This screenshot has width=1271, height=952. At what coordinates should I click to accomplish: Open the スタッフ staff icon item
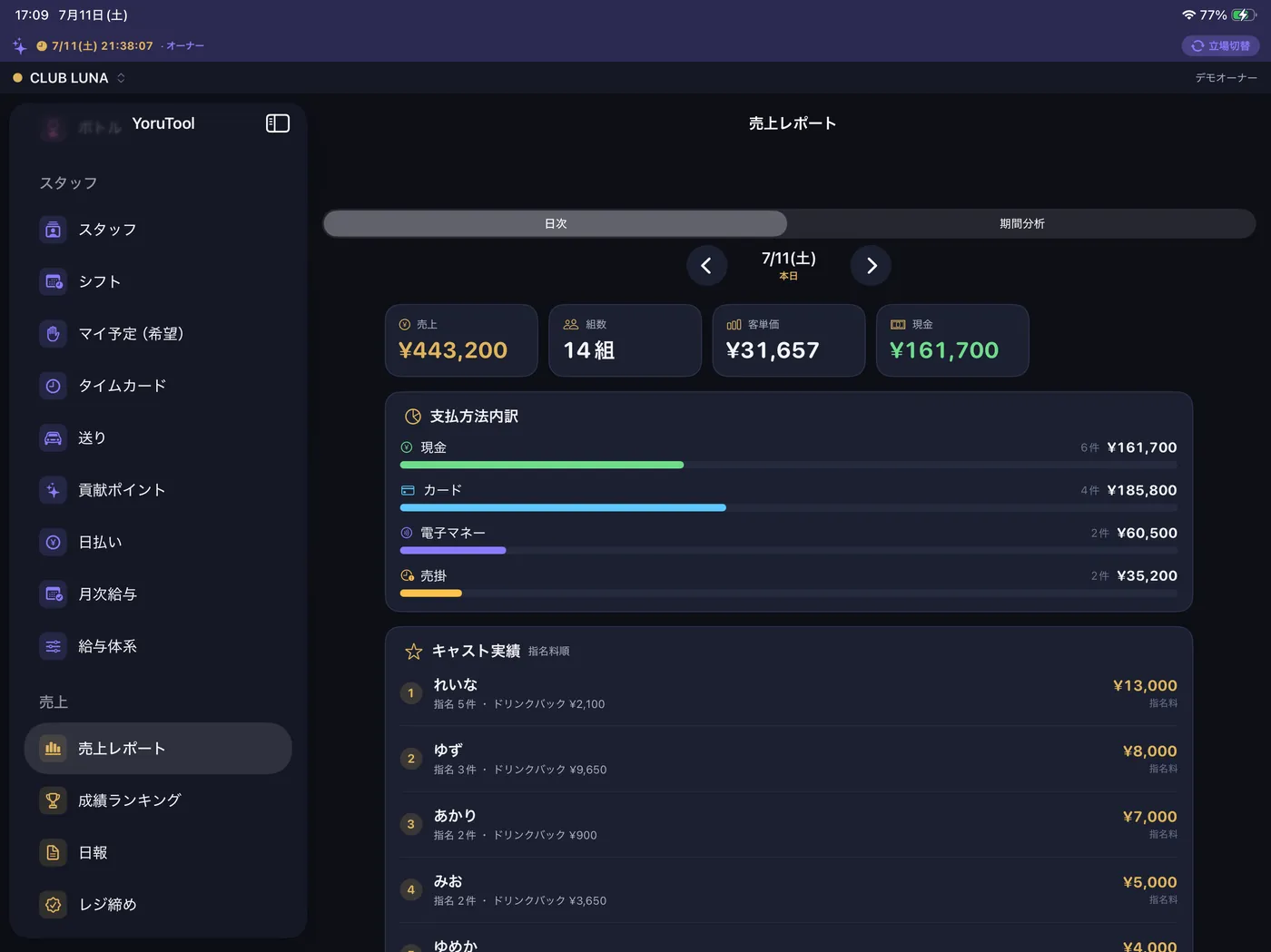coord(54,230)
